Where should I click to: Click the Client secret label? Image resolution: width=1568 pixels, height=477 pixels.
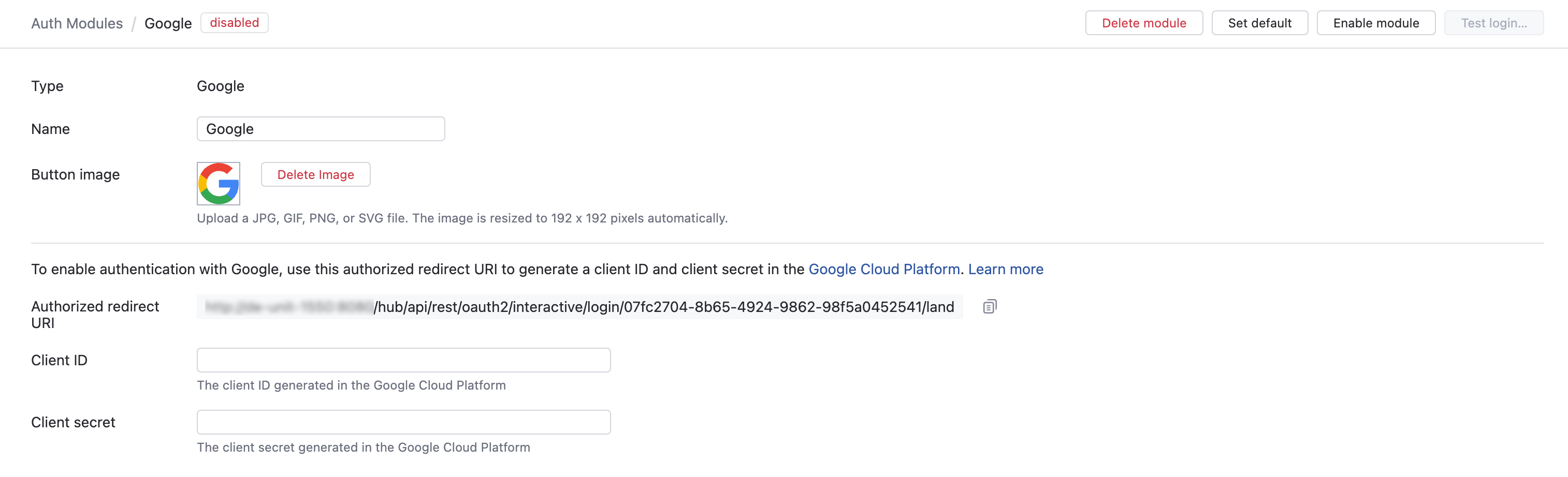73,422
